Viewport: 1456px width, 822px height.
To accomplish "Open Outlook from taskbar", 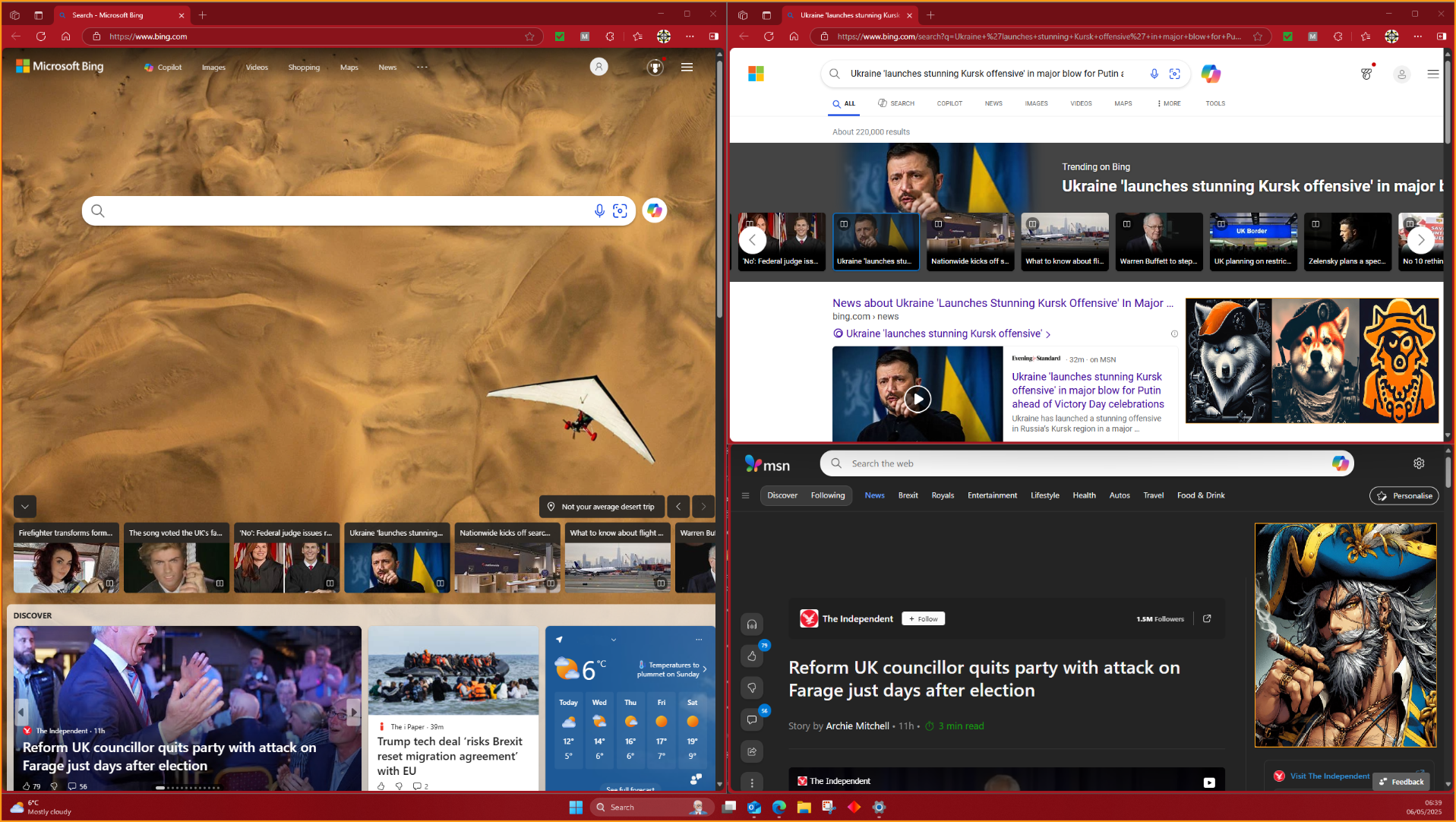I will coord(753,807).
